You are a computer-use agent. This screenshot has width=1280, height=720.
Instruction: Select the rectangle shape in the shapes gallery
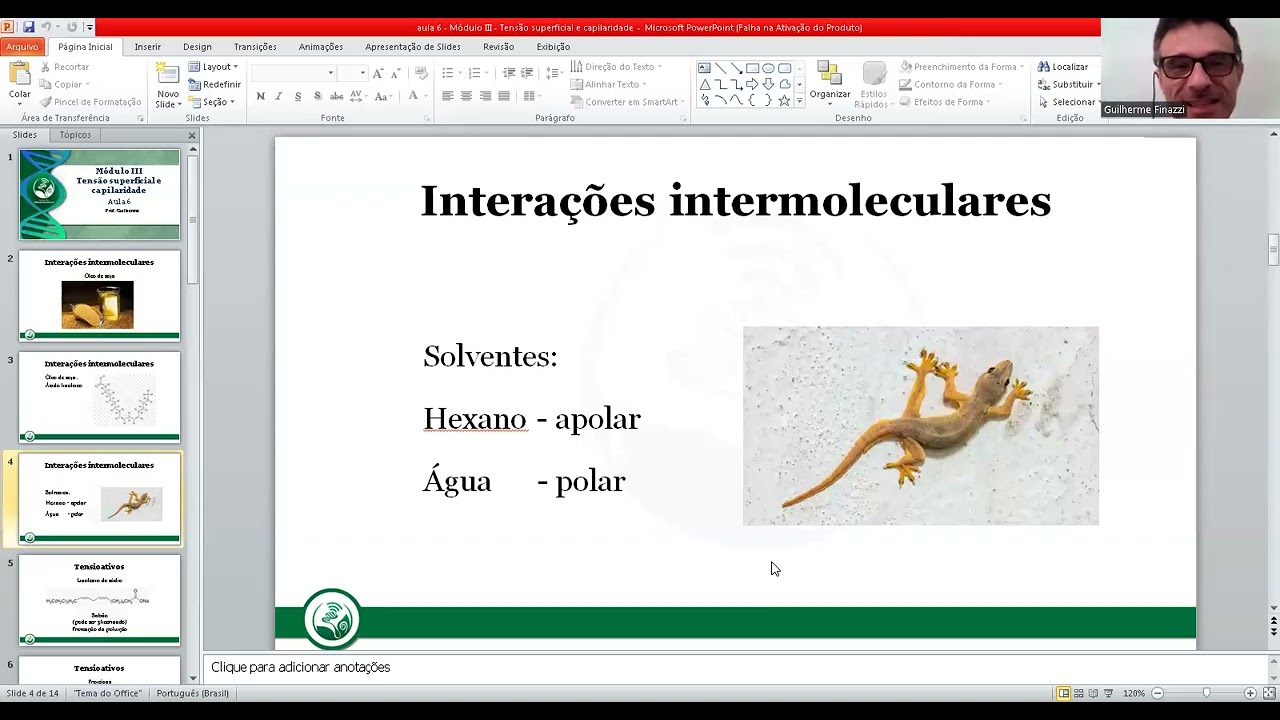point(752,68)
